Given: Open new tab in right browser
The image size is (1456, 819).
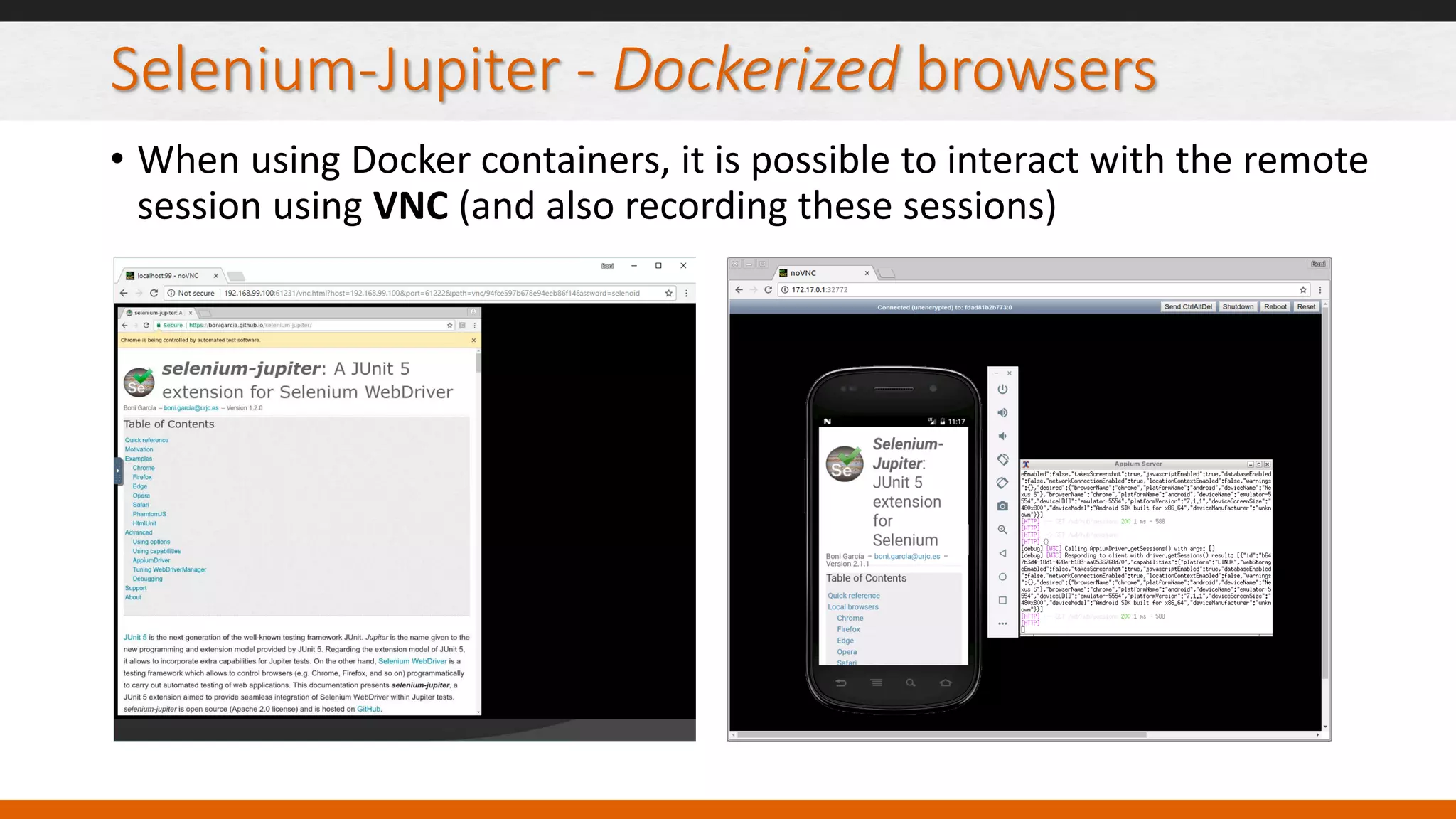Looking at the screenshot, I should click(x=887, y=274).
